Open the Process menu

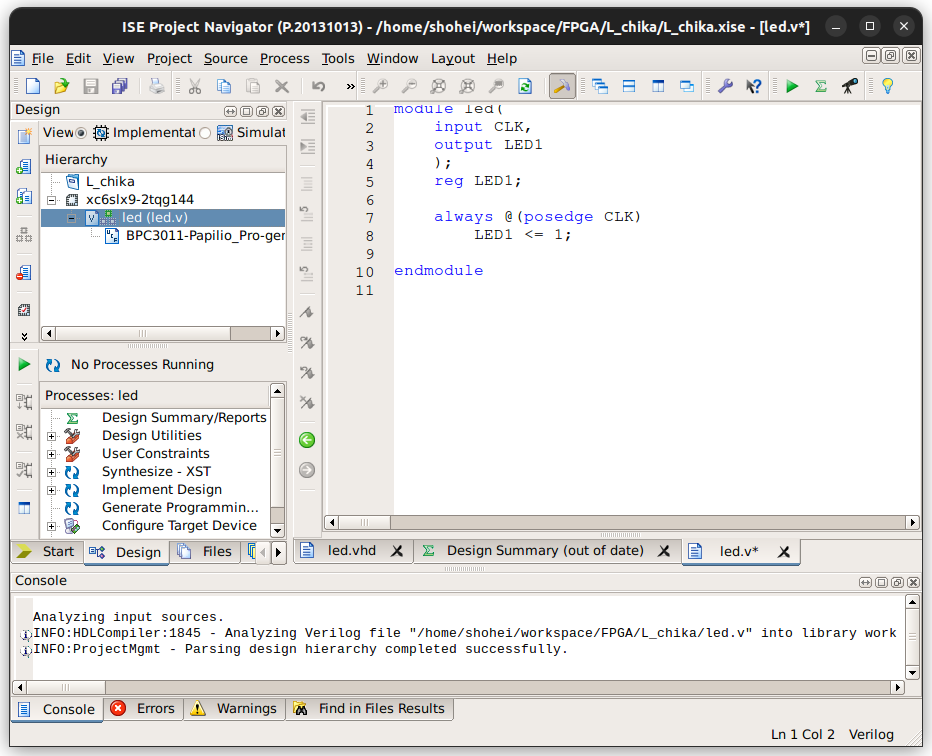(284, 58)
